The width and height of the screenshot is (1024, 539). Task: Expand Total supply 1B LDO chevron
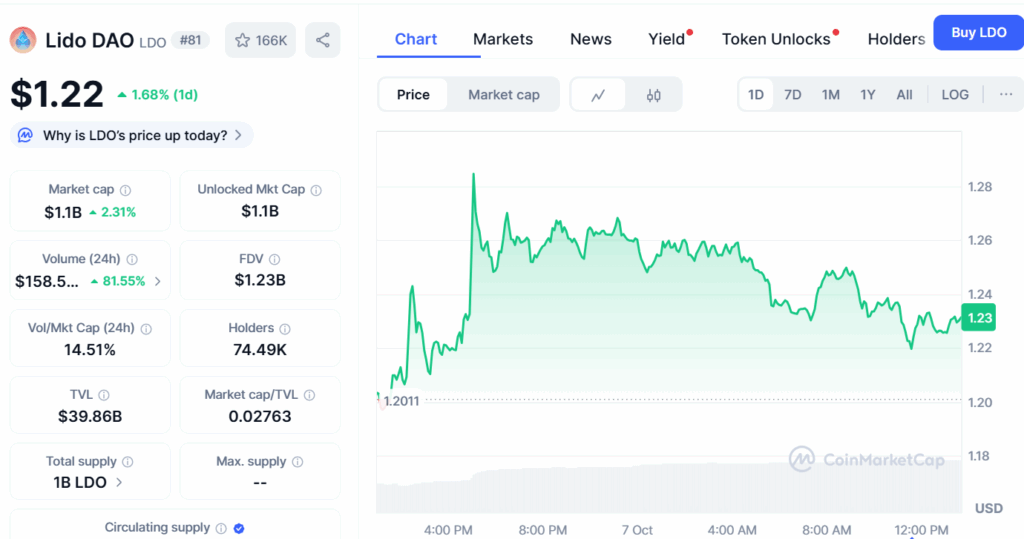[120, 482]
